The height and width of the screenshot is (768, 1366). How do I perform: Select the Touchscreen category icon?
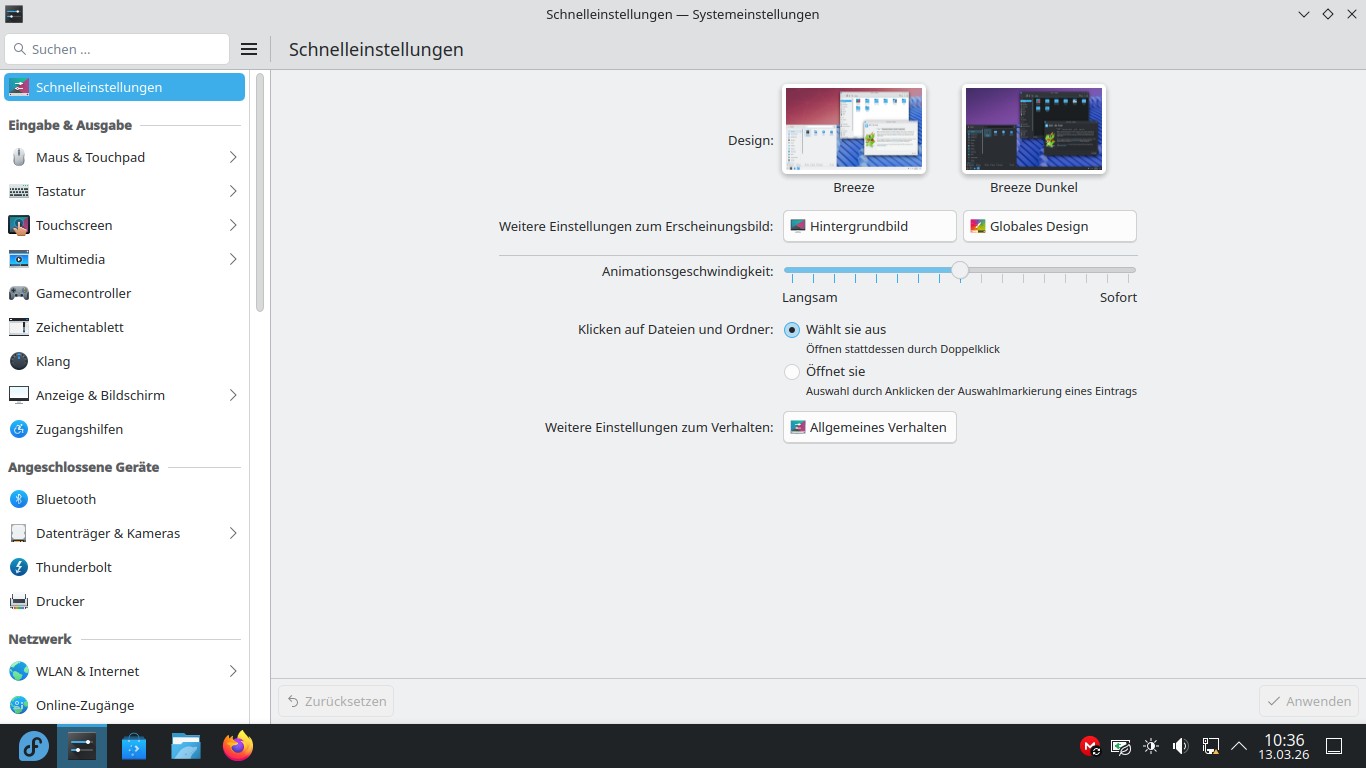click(x=19, y=225)
